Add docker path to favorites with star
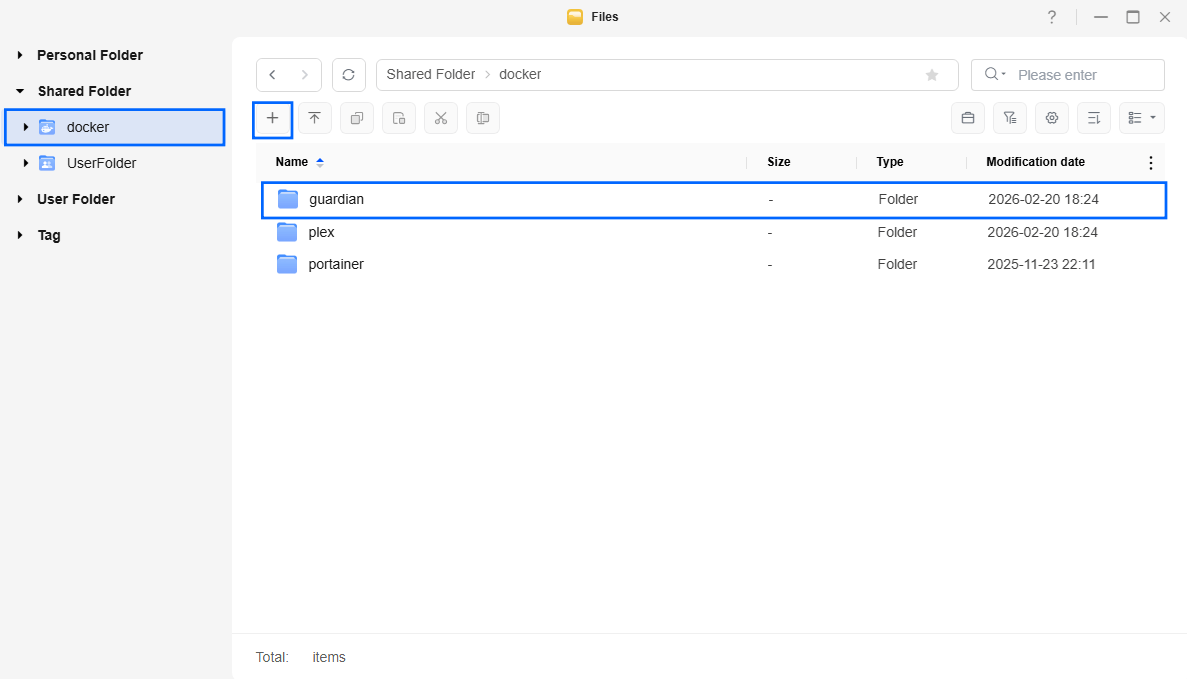This screenshot has height=679, width=1187. point(932,75)
